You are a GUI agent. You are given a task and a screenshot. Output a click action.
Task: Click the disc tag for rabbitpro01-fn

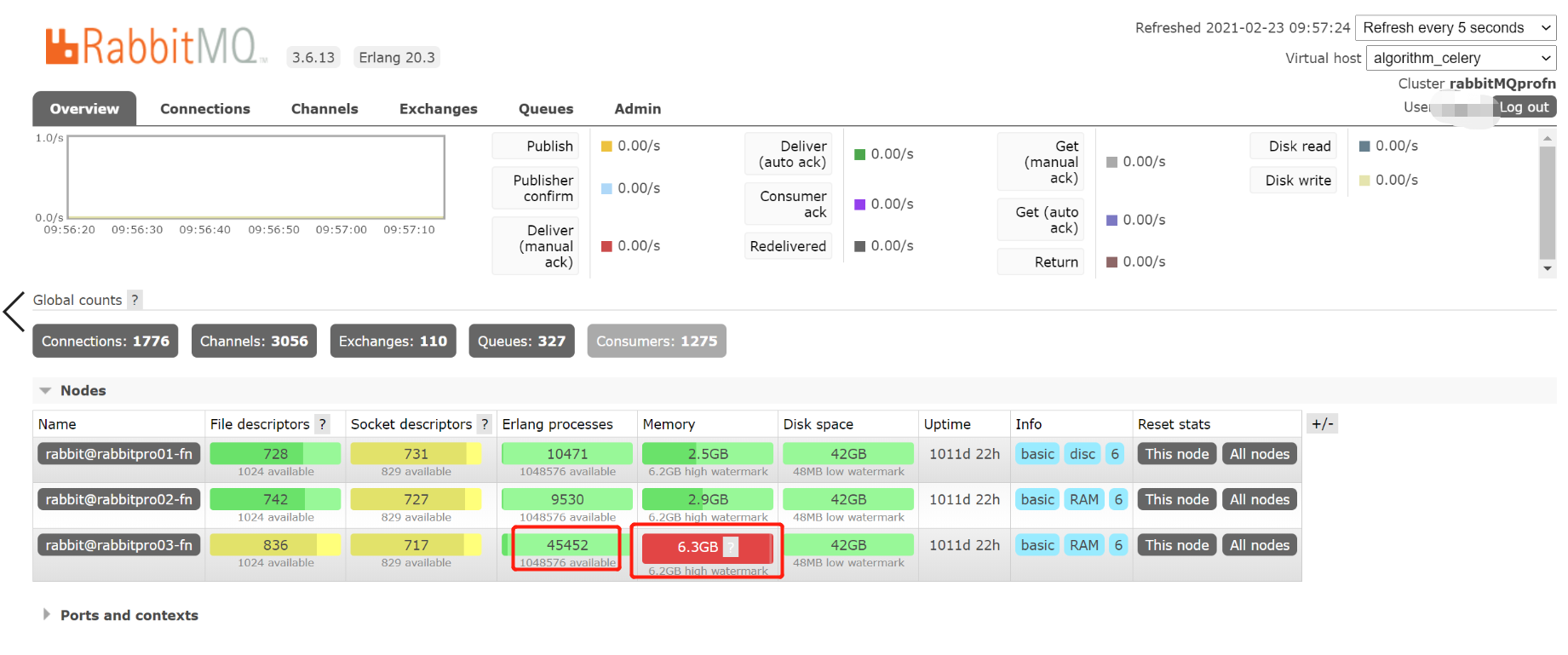[x=1083, y=454]
